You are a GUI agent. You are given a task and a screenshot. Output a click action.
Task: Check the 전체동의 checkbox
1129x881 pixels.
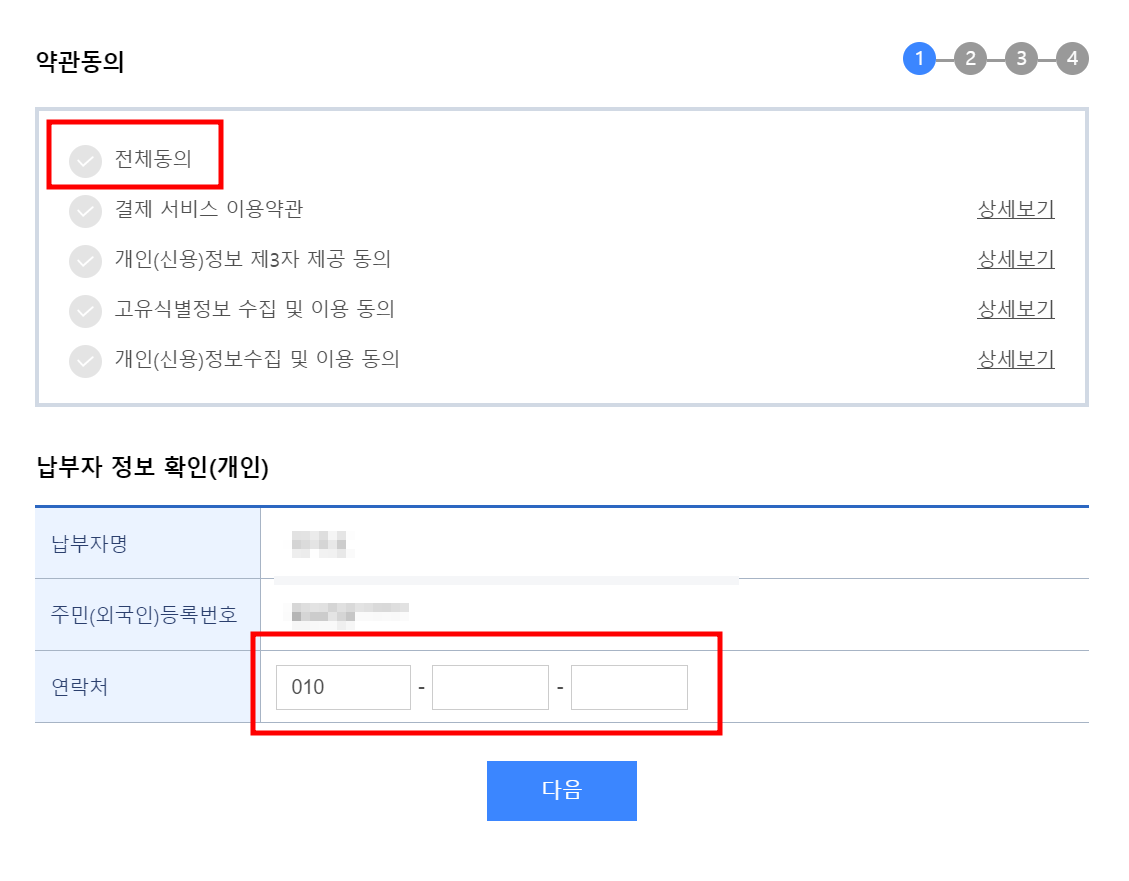pyautogui.click(x=85, y=160)
